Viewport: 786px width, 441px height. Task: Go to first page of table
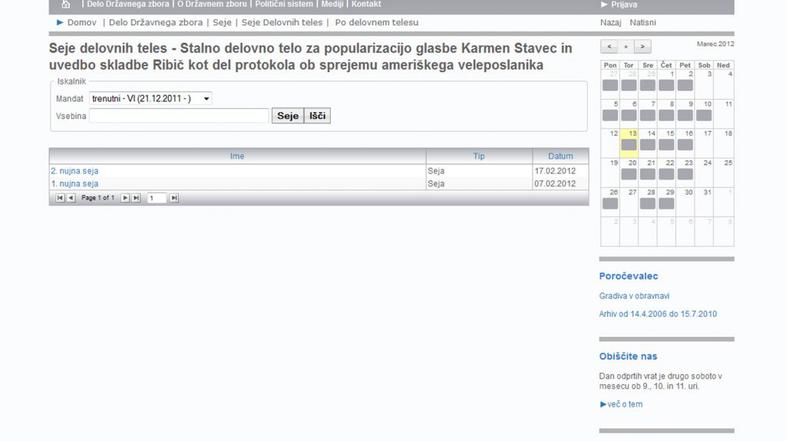tap(60, 198)
